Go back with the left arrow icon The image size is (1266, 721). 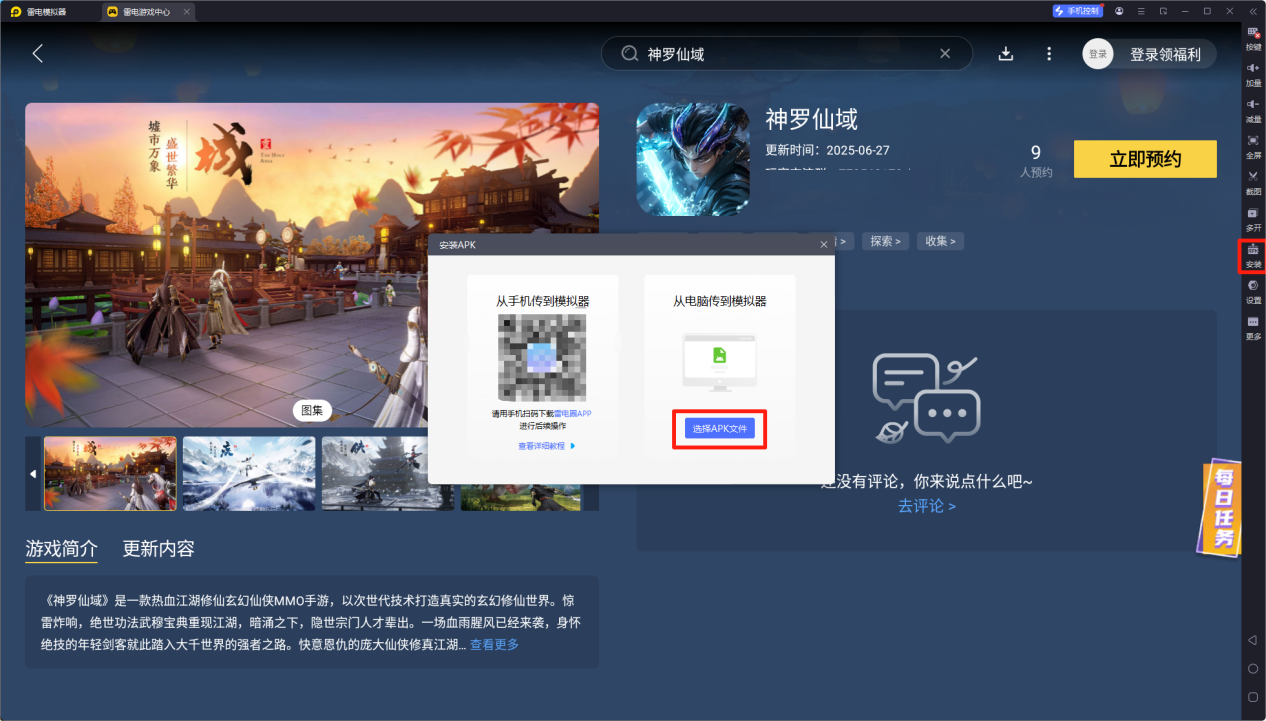38,54
